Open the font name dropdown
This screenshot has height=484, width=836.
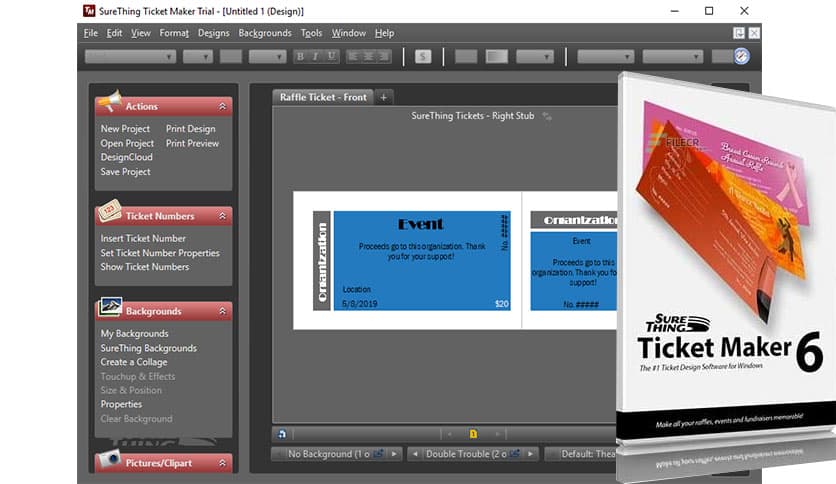tap(130, 57)
